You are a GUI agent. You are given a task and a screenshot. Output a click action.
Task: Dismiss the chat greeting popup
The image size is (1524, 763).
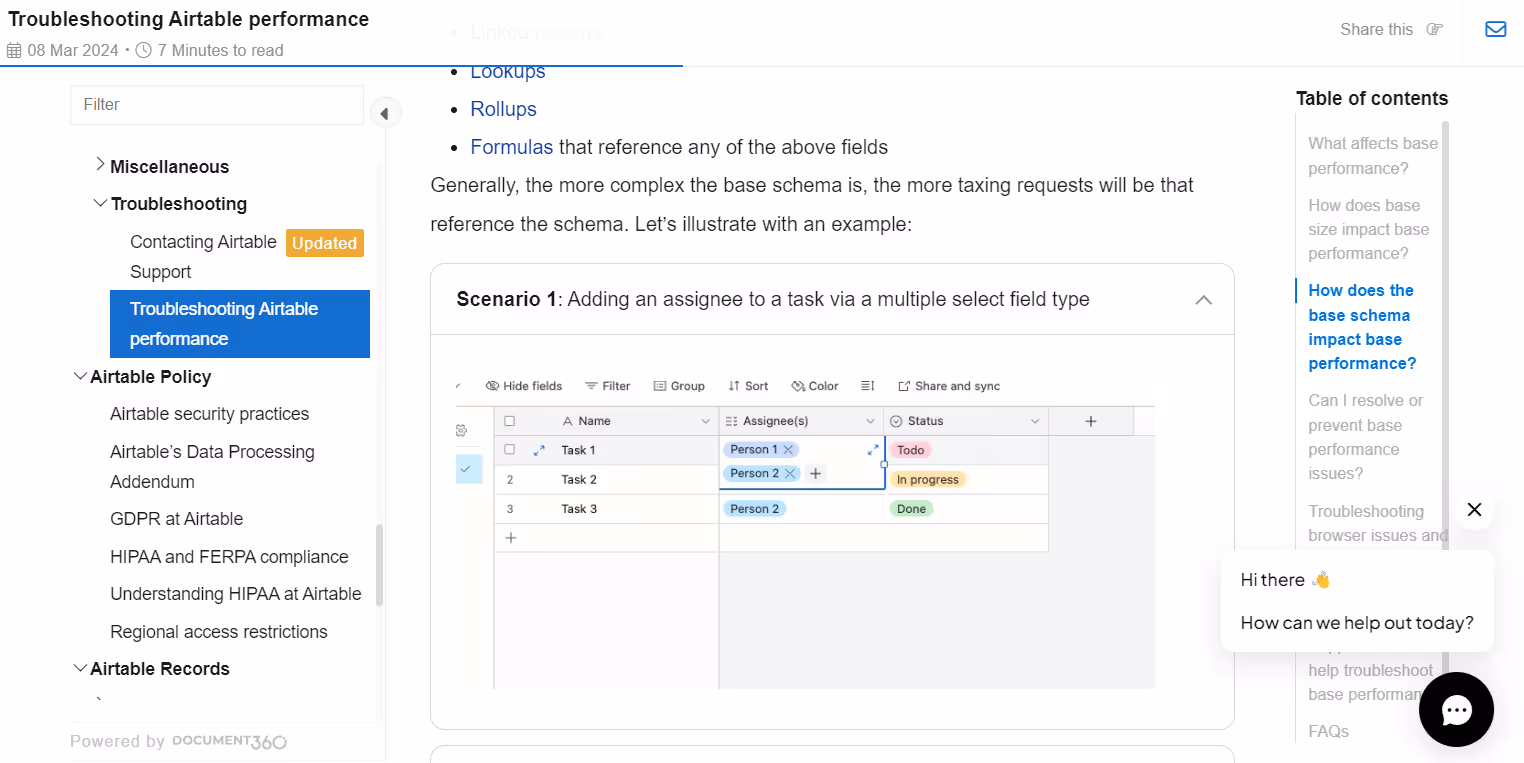click(1474, 509)
